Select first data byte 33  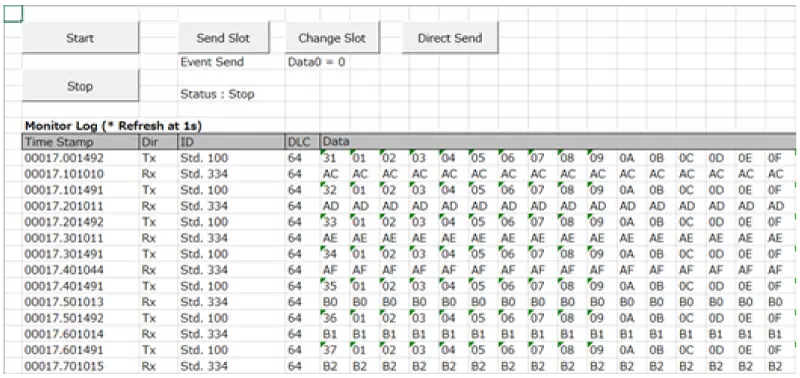(334, 222)
